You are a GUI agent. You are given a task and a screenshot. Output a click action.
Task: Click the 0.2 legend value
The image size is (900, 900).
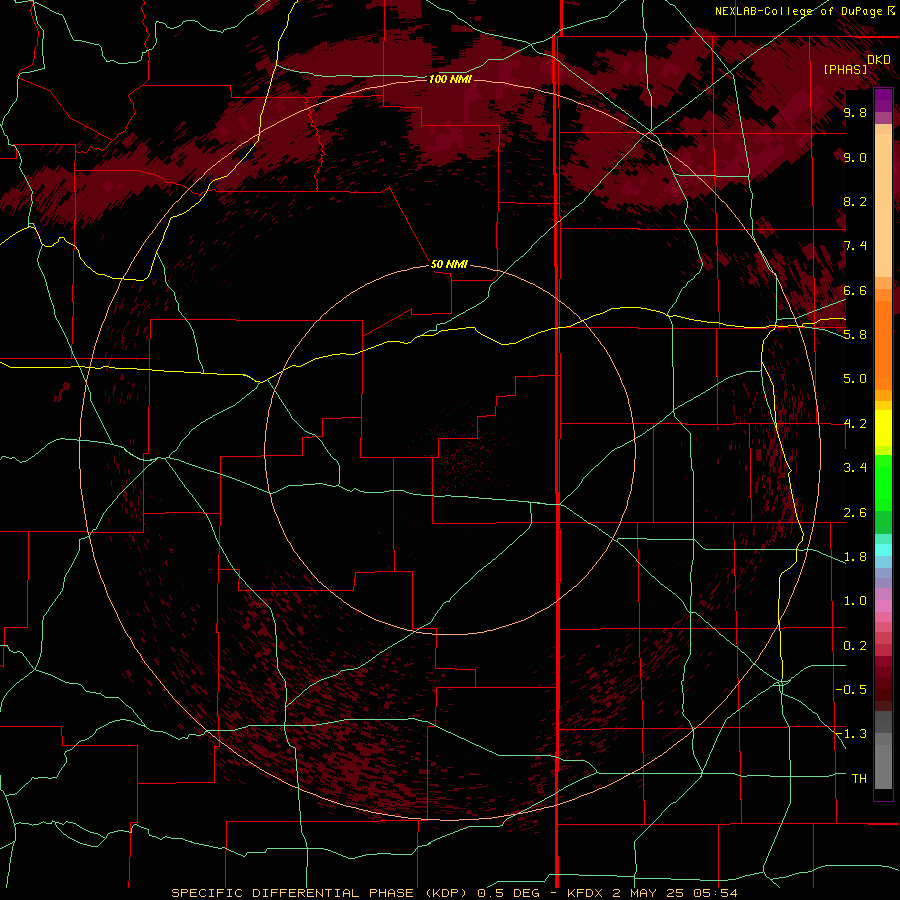855,646
